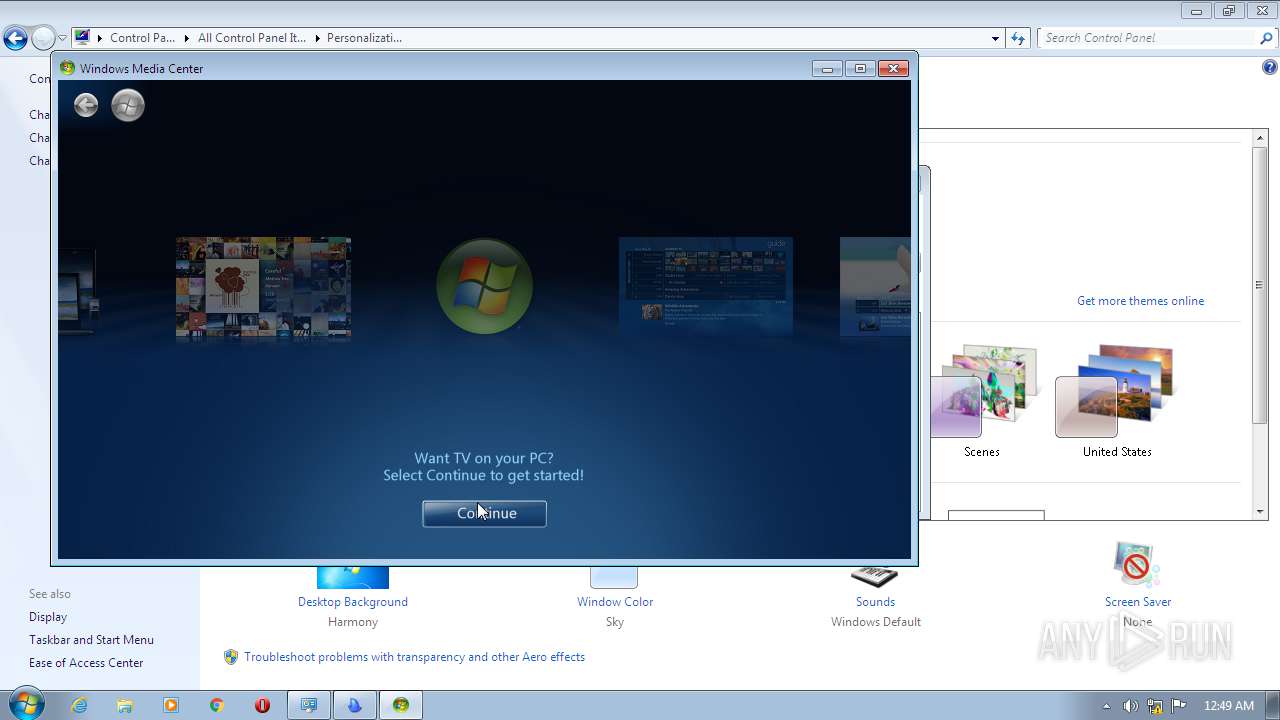This screenshot has width=1280, height=720.
Task: Maximize the Windows Media Center window
Action: (860, 68)
